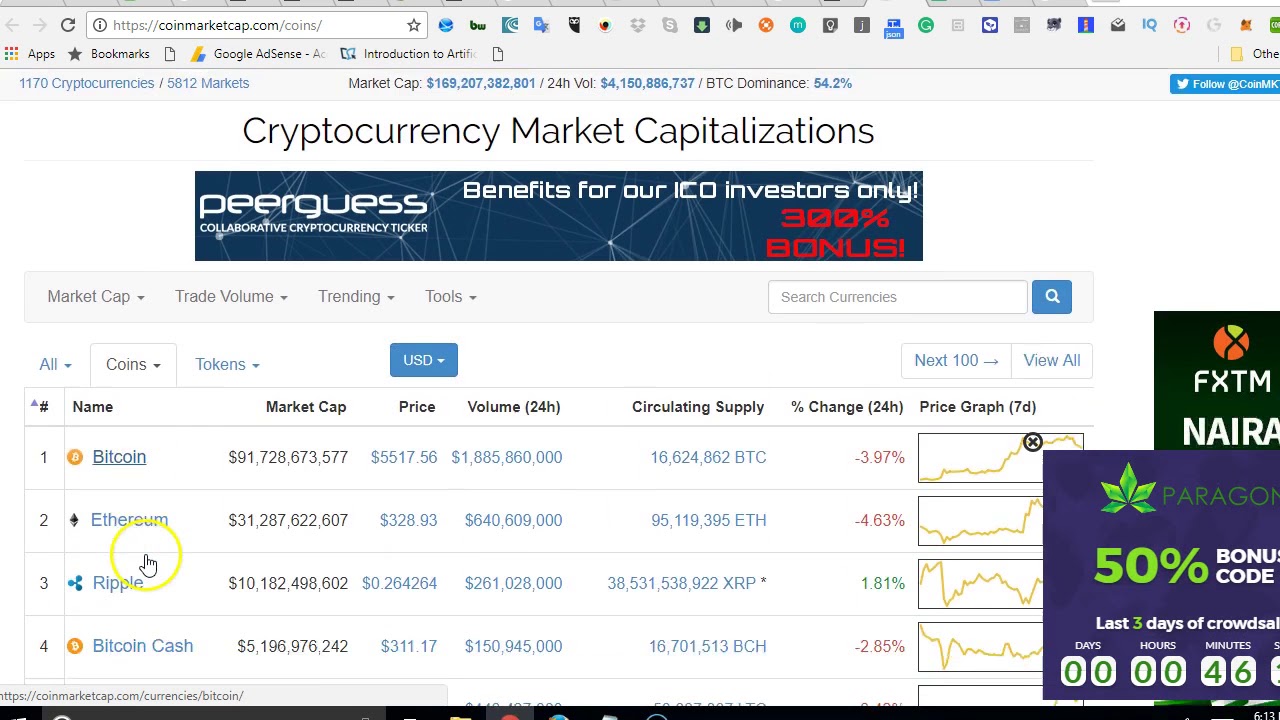
Task: Open the Tools dropdown
Action: pyautogui.click(x=450, y=297)
